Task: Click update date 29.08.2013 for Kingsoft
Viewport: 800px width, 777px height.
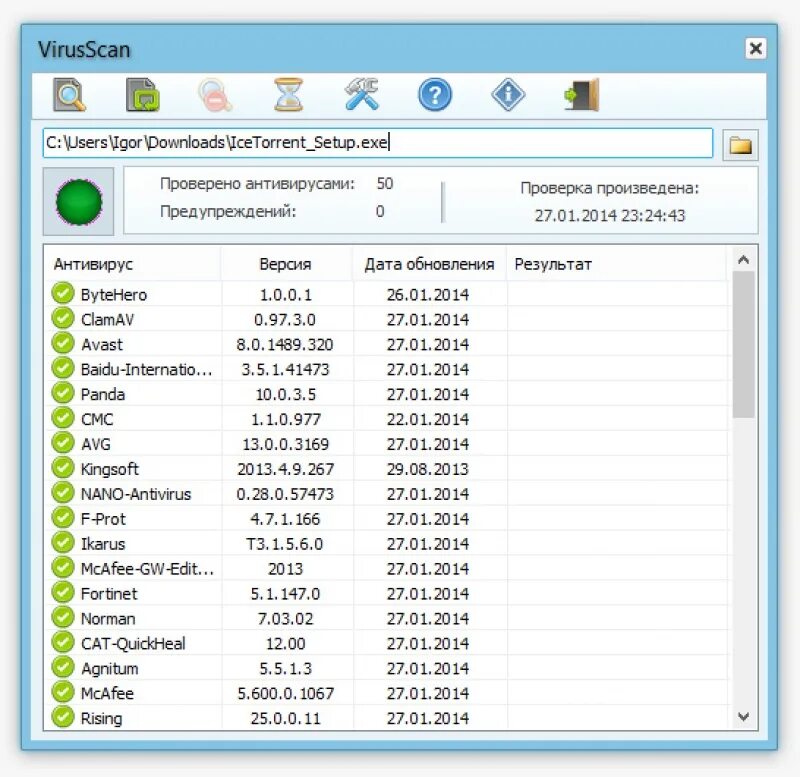Action: [428, 469]
